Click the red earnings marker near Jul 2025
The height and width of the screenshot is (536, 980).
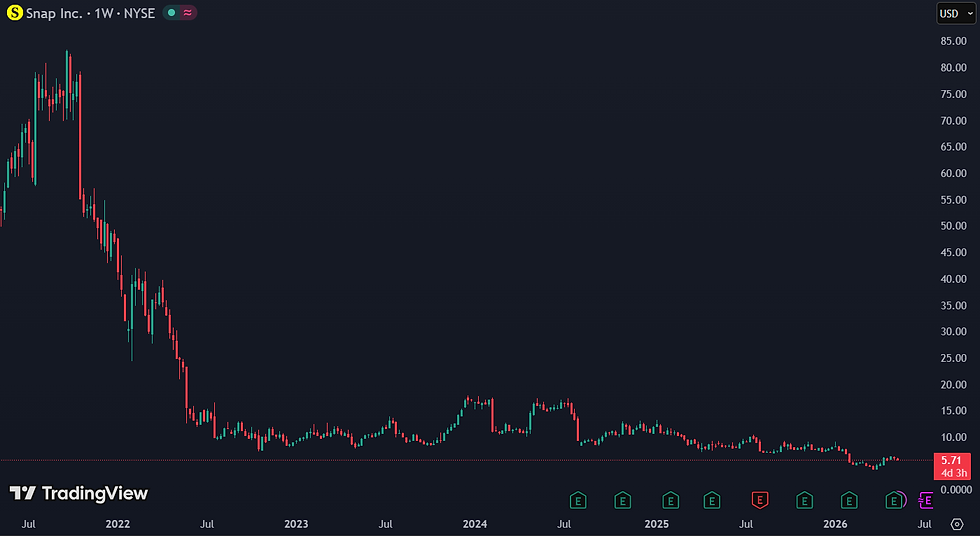coord(760,500)
